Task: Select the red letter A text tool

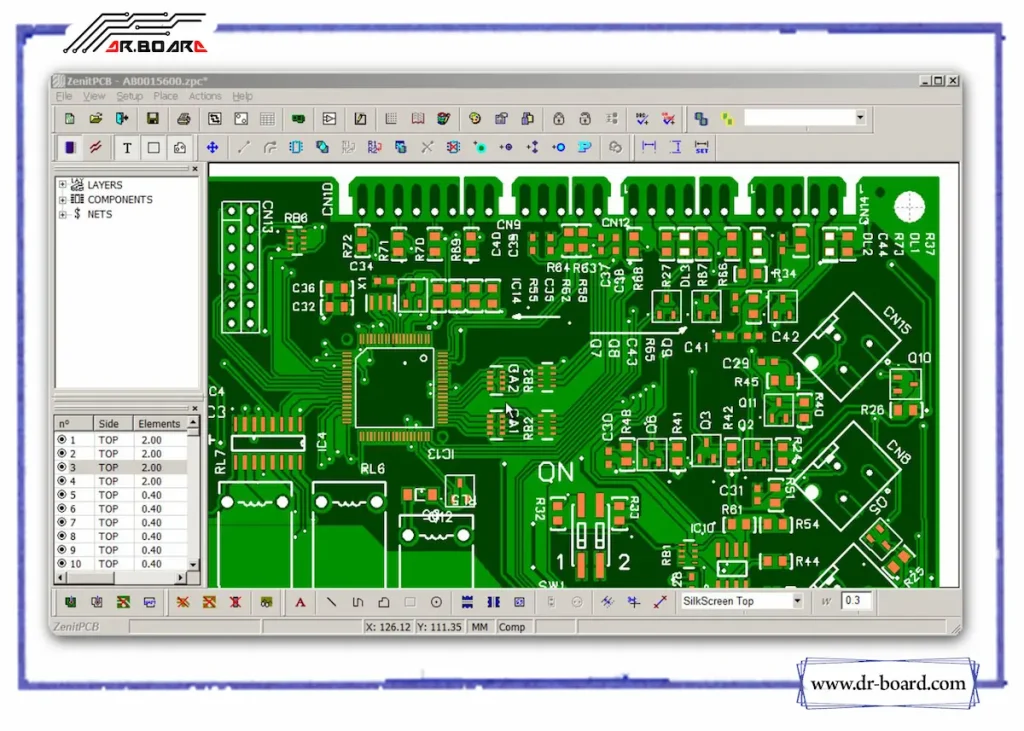Action: tap(299, 602)
